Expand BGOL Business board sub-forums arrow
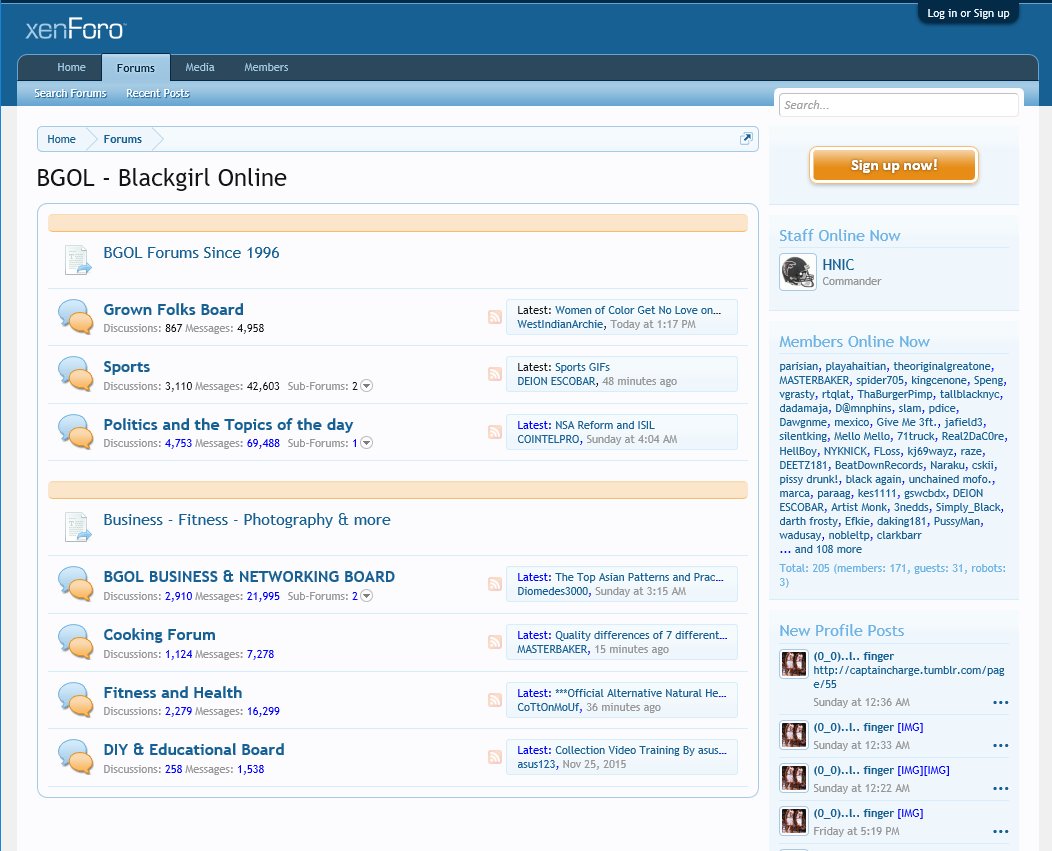Image resolution: width=1052 pixels, height=851 pixels. (366, 596)
